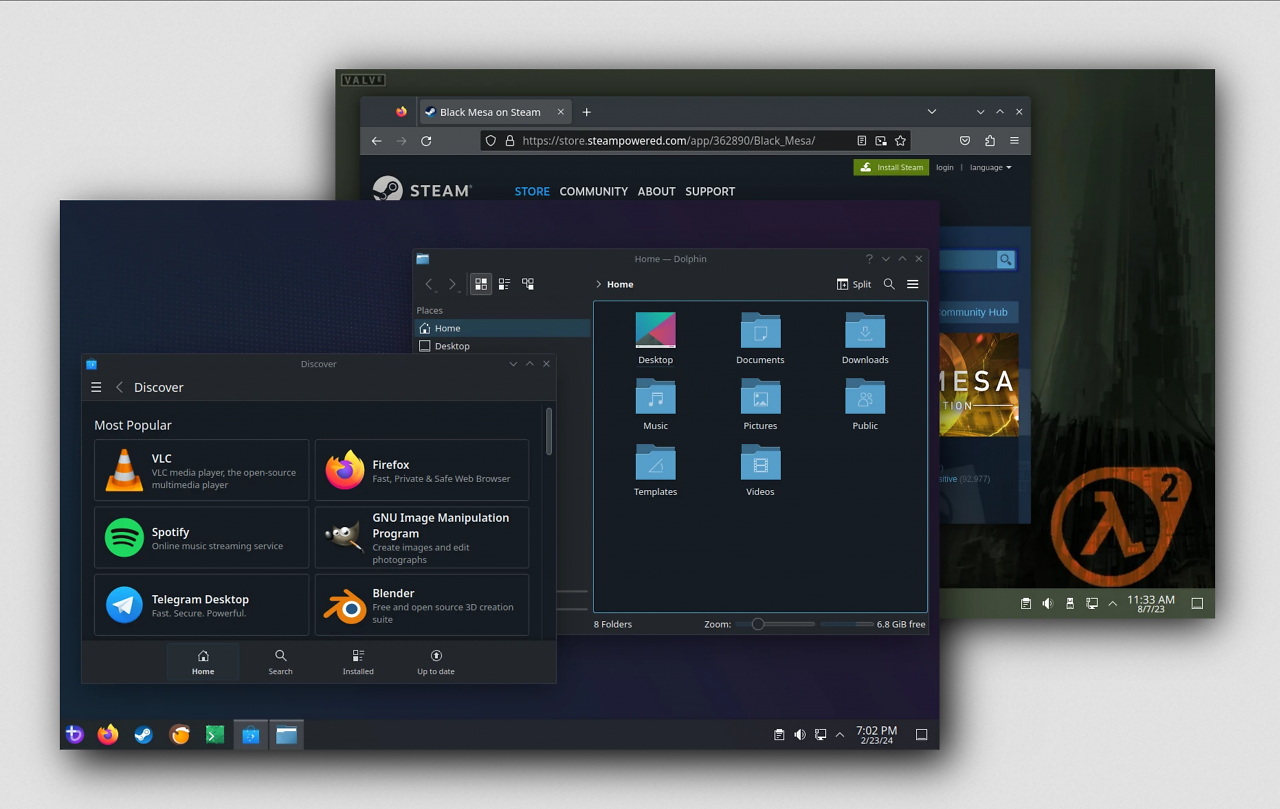
Task: Open the Blender app entry in Discover
Action: tap(422, 605)
